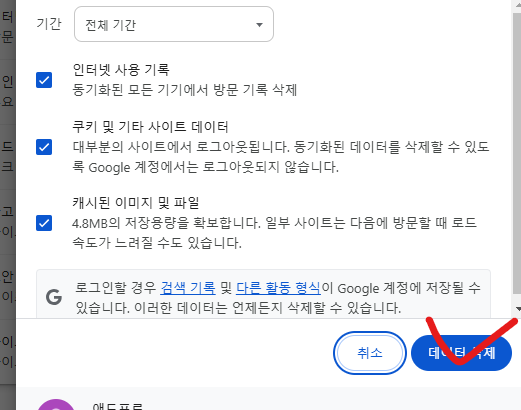Open the 전체 기간 time range dropdown
The image size is (521, 410).
[x=174, y=24]
